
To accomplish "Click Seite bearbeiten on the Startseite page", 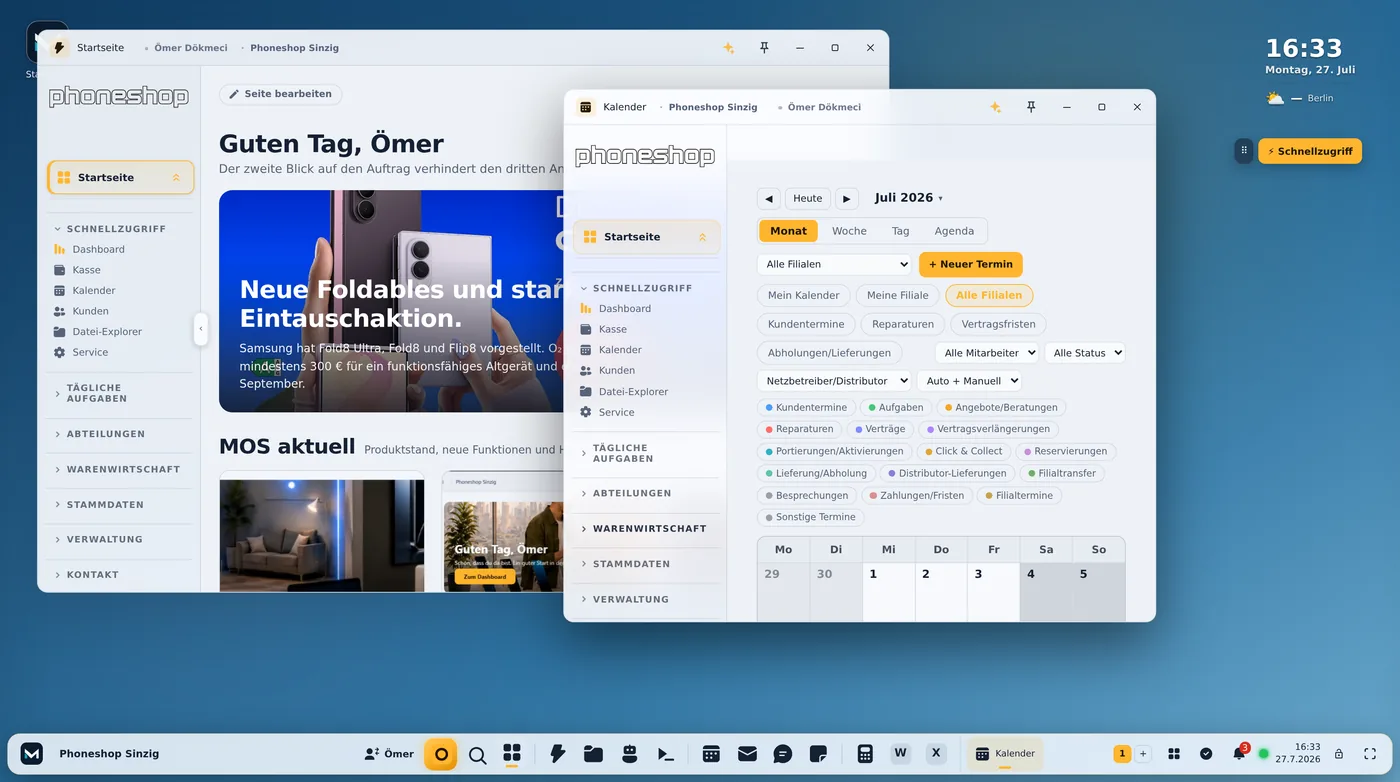I will 280,94.
